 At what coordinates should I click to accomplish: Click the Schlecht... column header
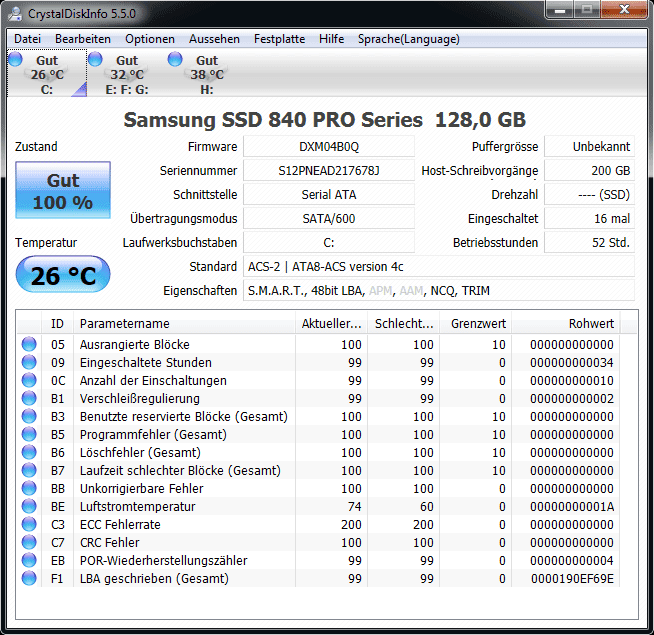click(403, 323)
